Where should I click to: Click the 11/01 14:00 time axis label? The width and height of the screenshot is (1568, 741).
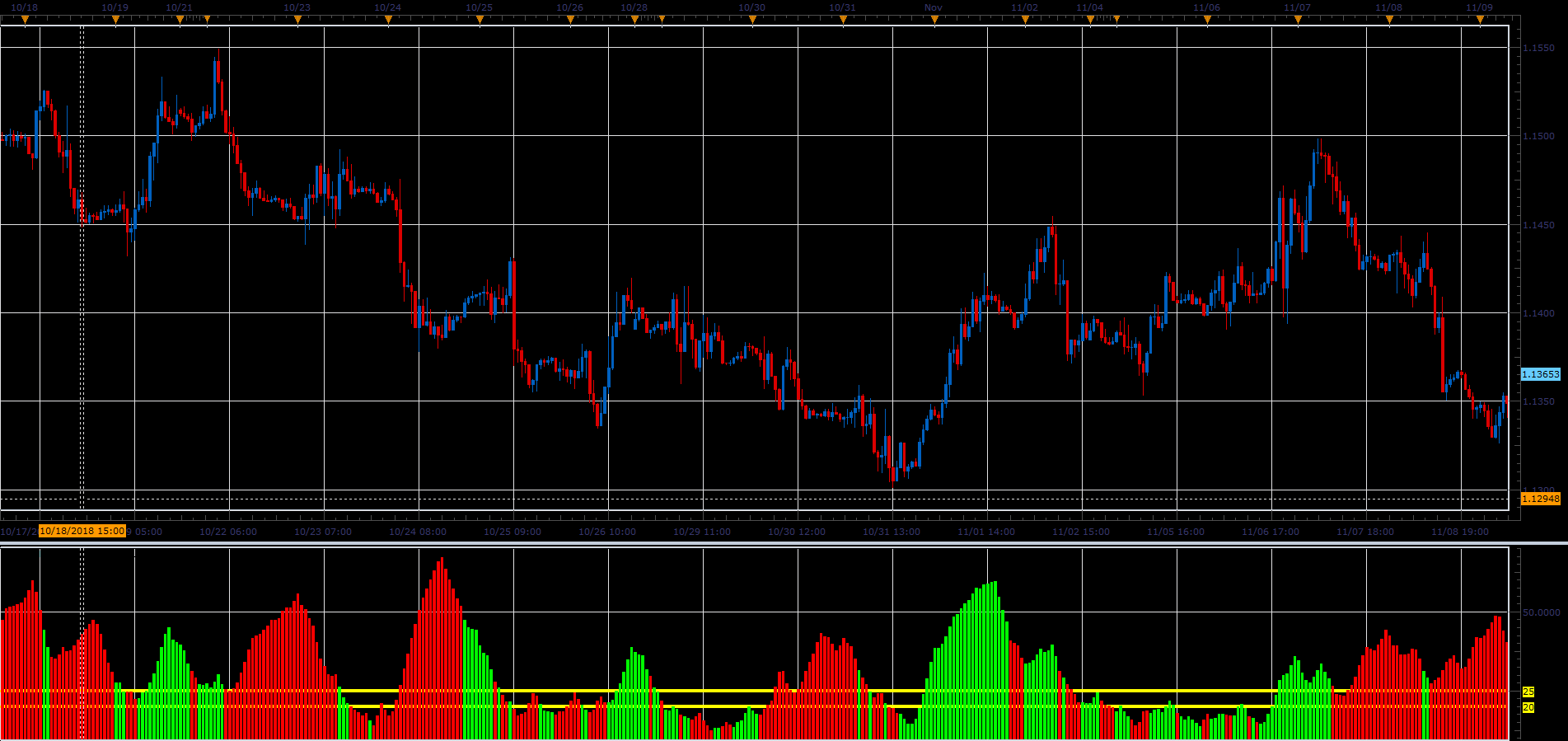pyautogui.click(x=986, y=532)
